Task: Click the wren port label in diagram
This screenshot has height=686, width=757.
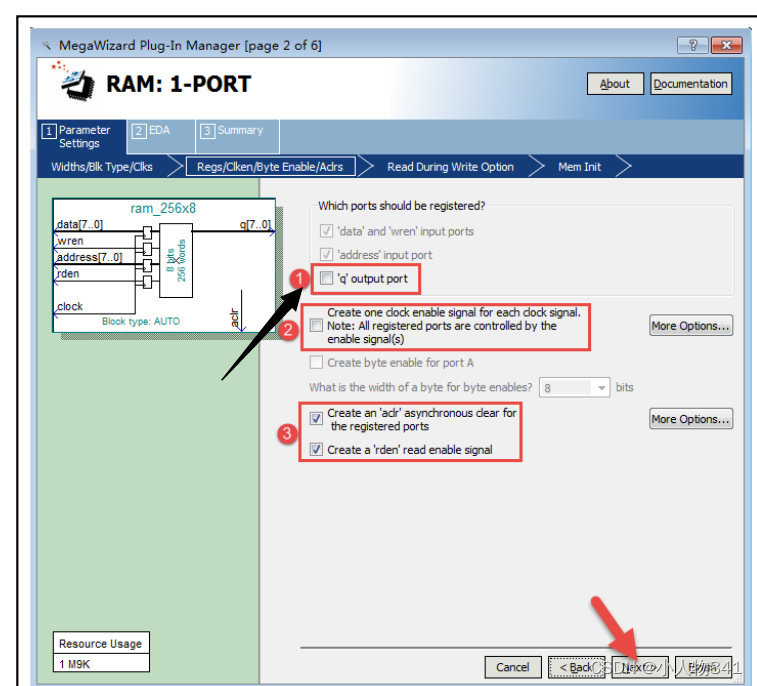Action: coord(70,241)
